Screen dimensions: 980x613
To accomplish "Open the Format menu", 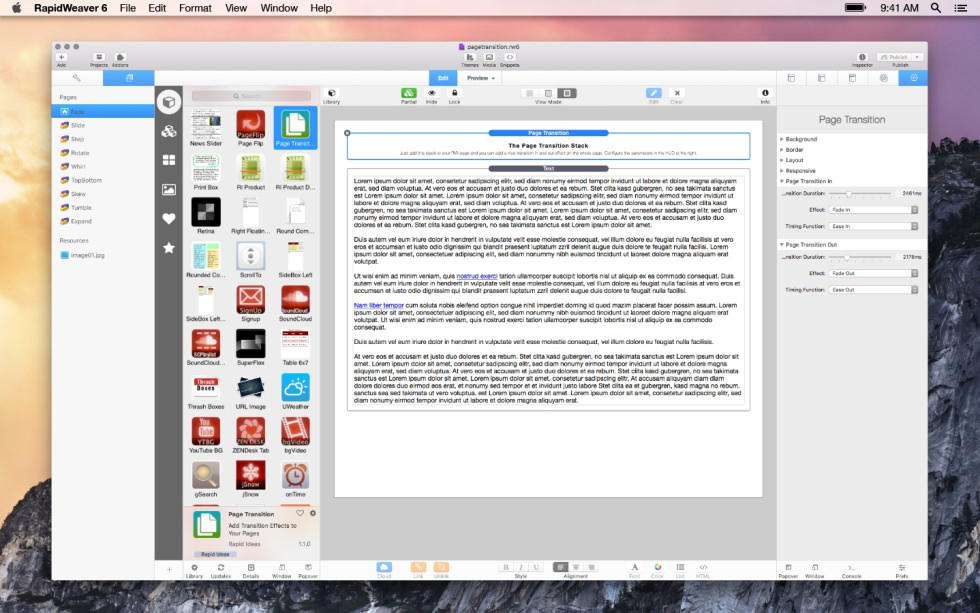I will 195,8.
